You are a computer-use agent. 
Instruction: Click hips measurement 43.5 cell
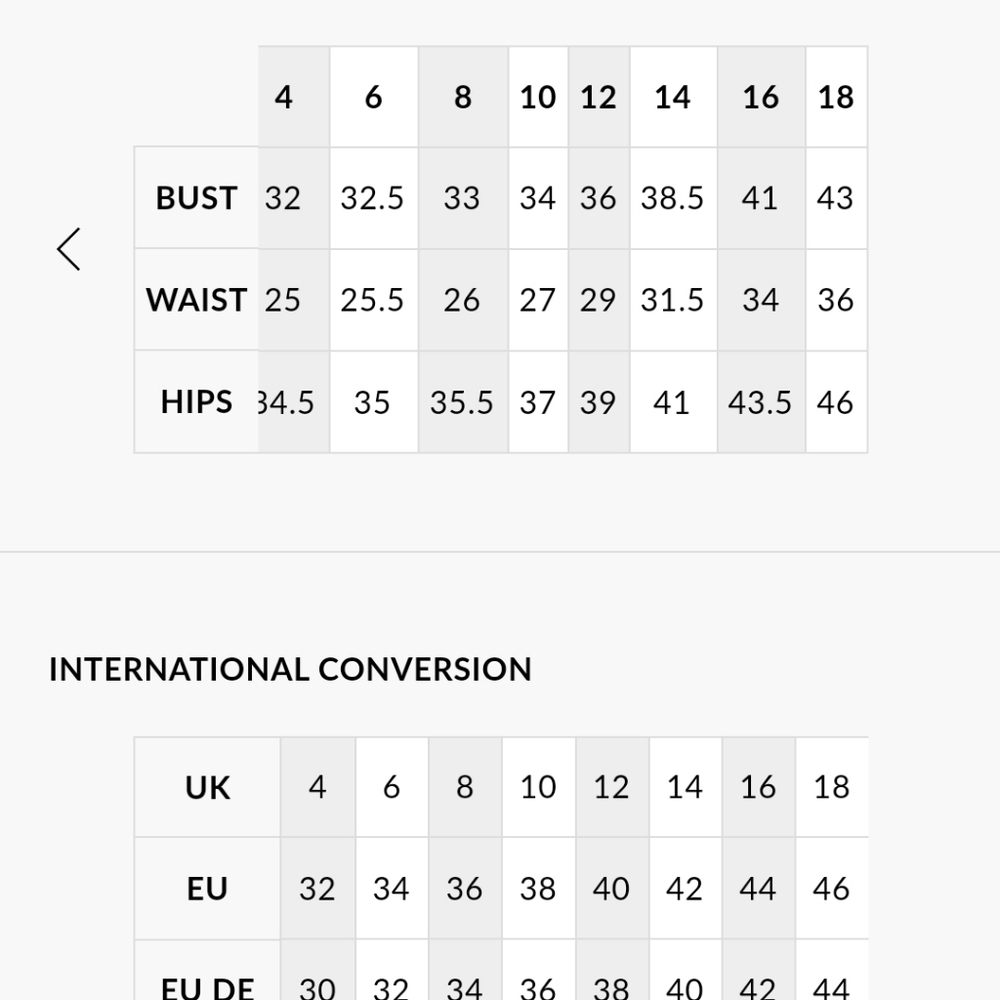pyautogui.click(x=760, y=402)
